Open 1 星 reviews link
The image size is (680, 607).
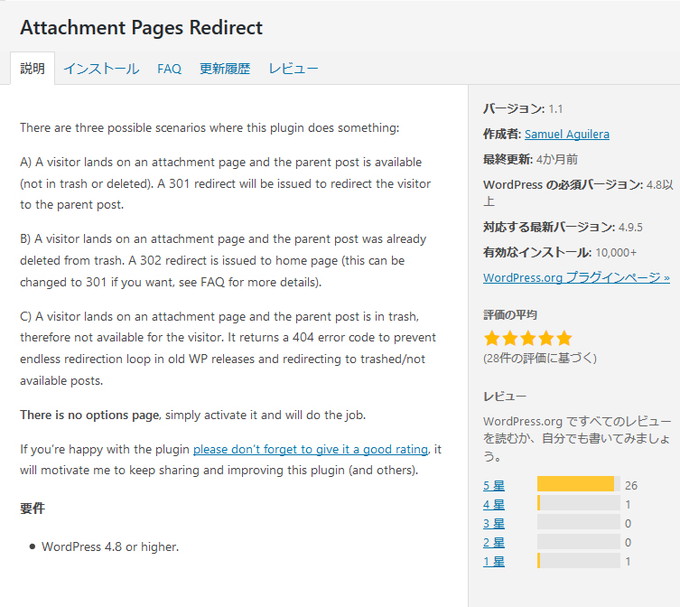pyautogui.click(x=494, y=562)
